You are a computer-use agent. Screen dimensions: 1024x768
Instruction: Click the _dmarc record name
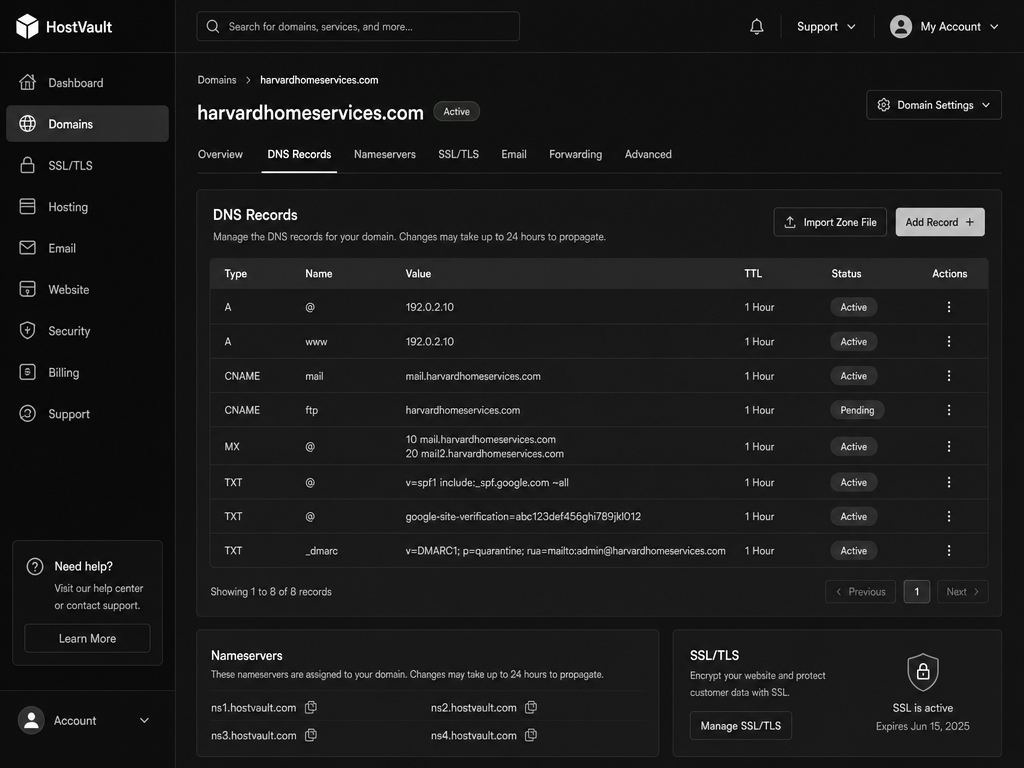tap(321, 551)
